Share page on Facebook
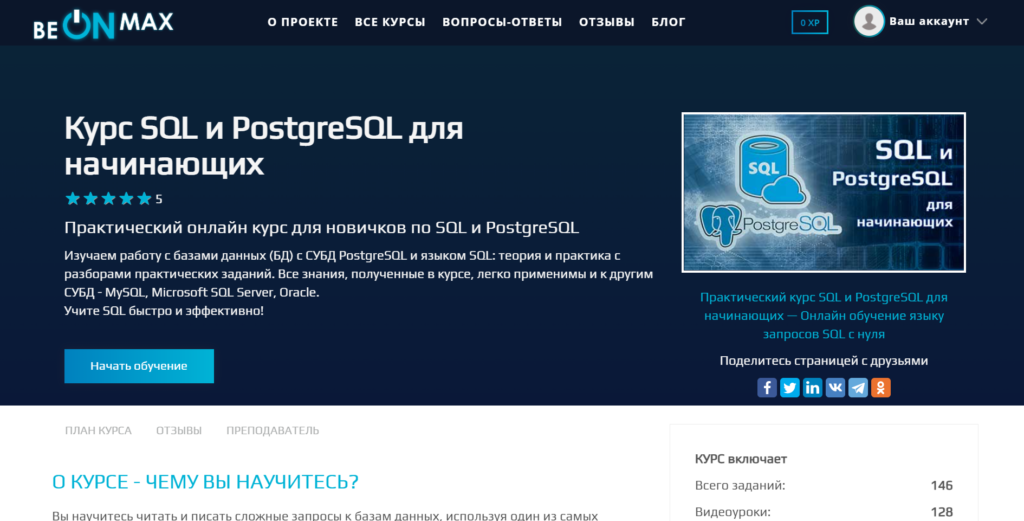The image size is (1024, 521). tap(767, 388)
